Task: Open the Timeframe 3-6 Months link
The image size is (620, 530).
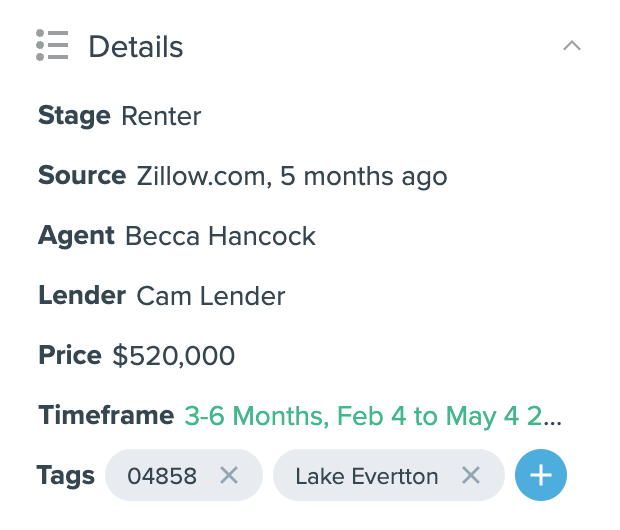Action: pyautogui.click(x=373, y=416)
